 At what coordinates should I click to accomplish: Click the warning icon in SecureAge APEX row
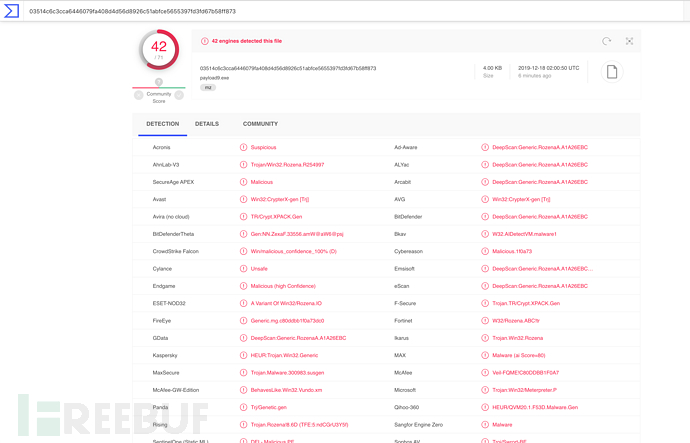[x=243, y=182]
